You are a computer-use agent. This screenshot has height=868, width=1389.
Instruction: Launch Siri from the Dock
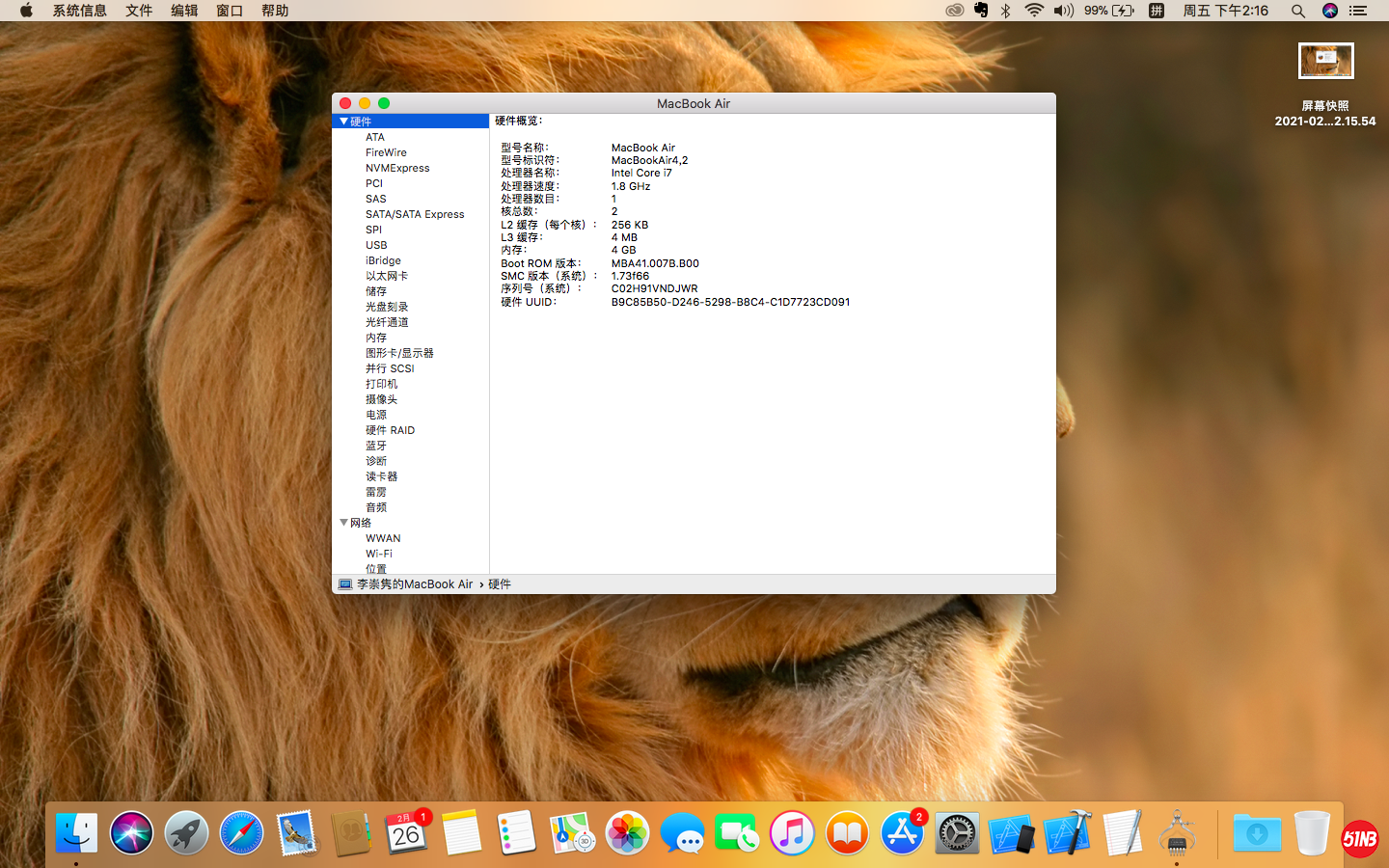click(x=131, y=833)
